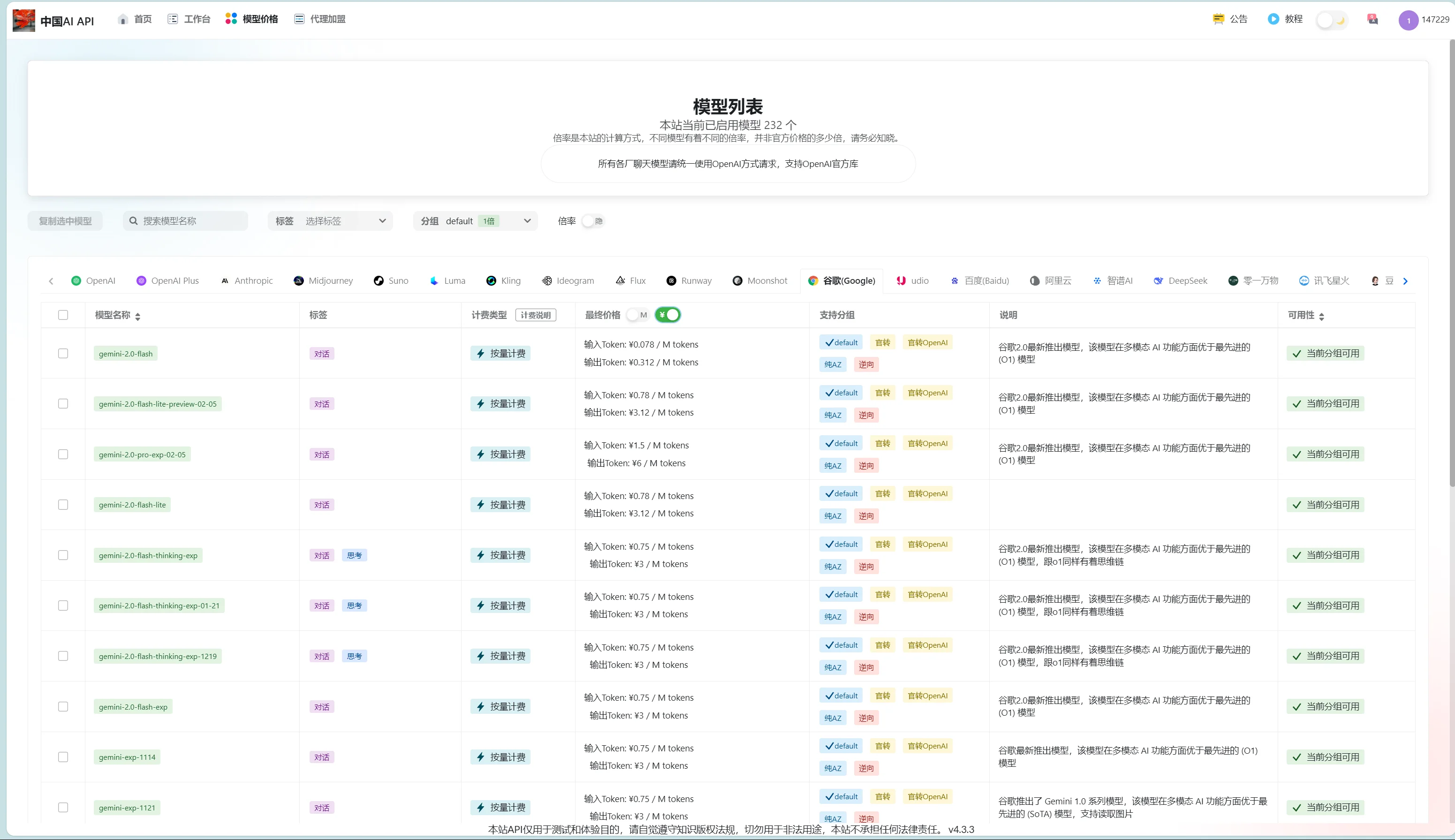
Task: Switch to the OpenAI Plus tab
Action: [167, 281]
